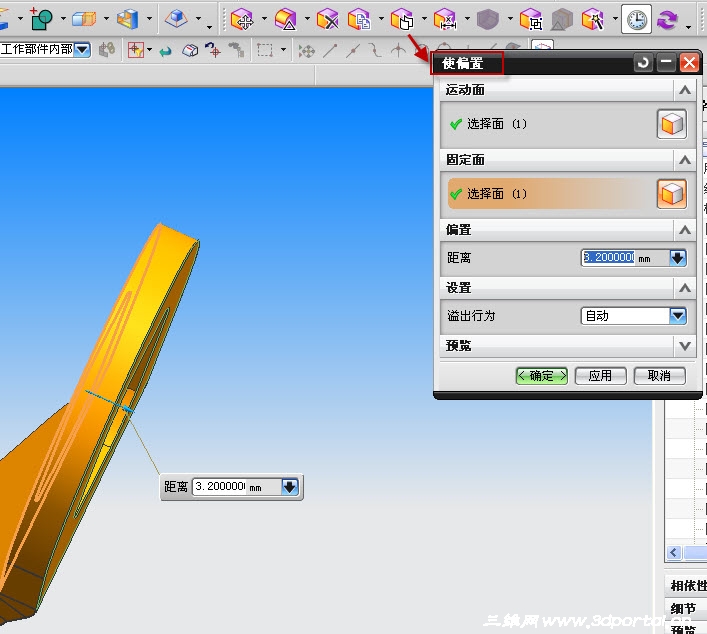Screen dimensions: 707x634
Task: Open the rectangle selection dropdown arrow
Action: [x=283, y=50]
